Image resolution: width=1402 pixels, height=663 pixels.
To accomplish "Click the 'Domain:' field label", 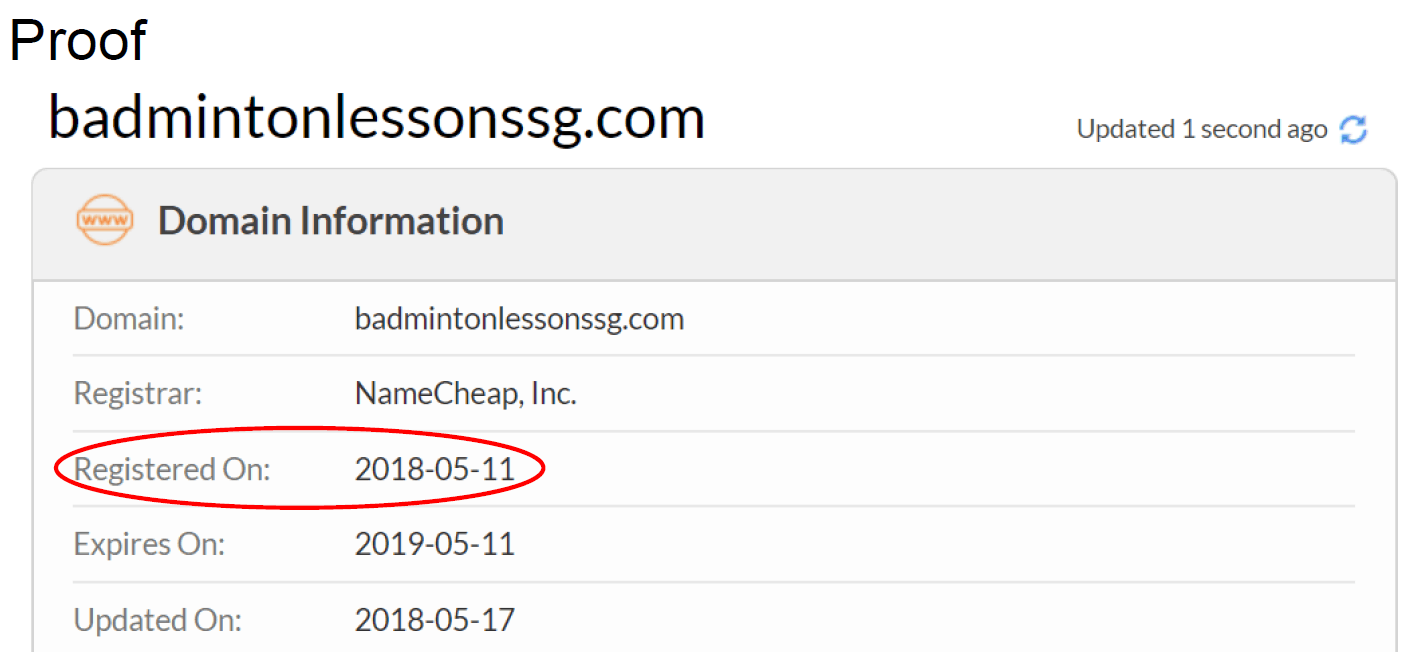I will [130, 319].
